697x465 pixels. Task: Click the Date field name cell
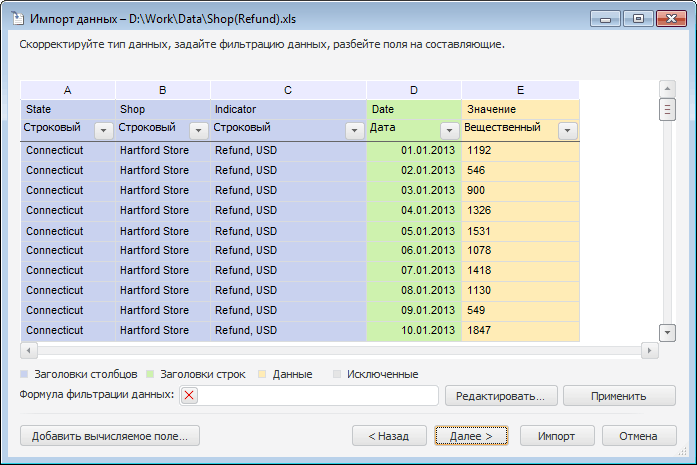[x=414, y=109]
